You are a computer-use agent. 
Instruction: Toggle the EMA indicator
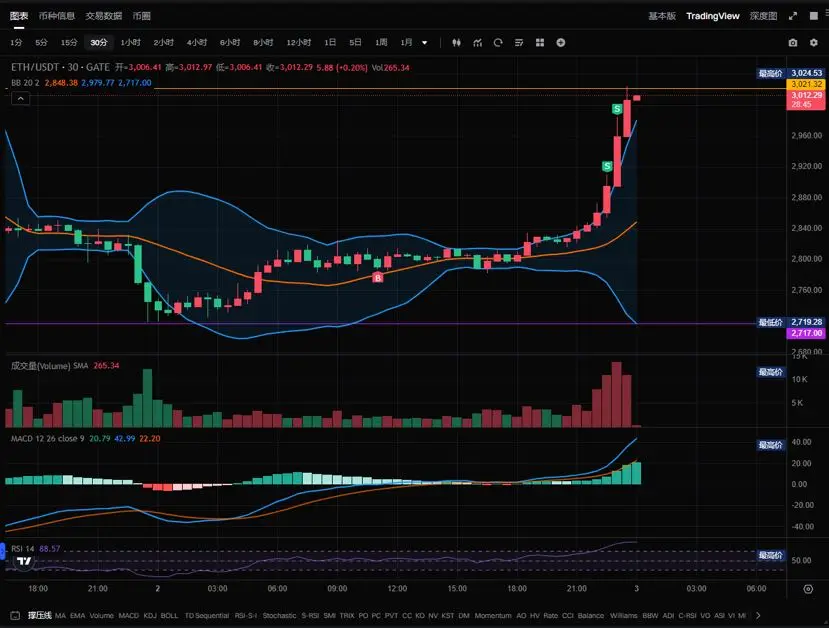tap(78, 615)
